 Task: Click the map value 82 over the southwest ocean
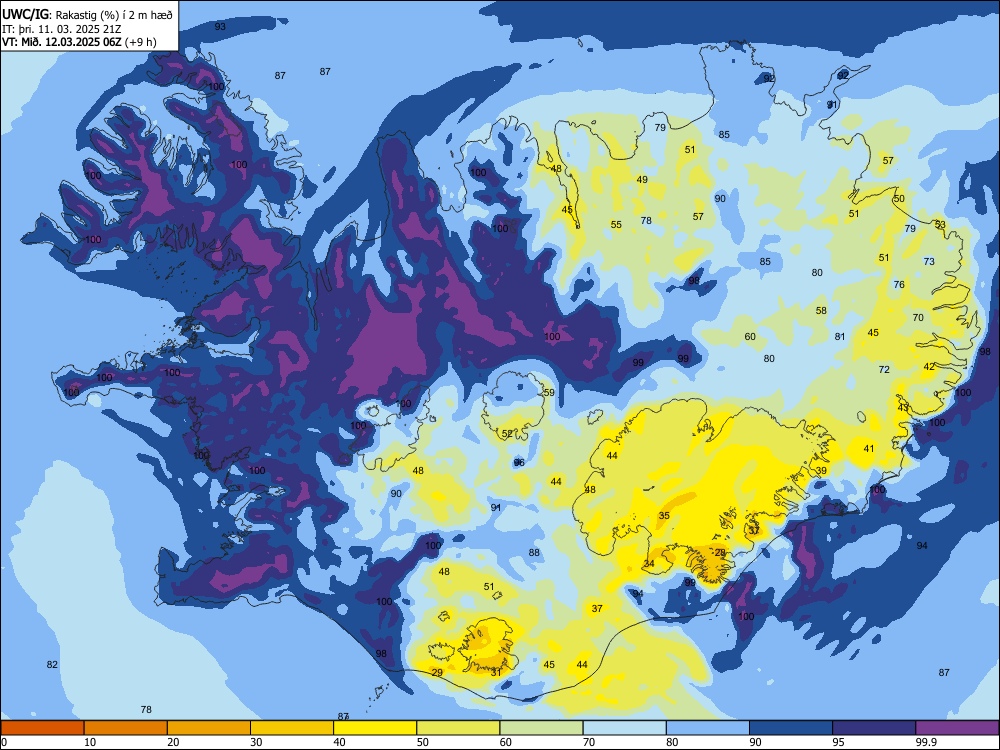click(52, 665)
